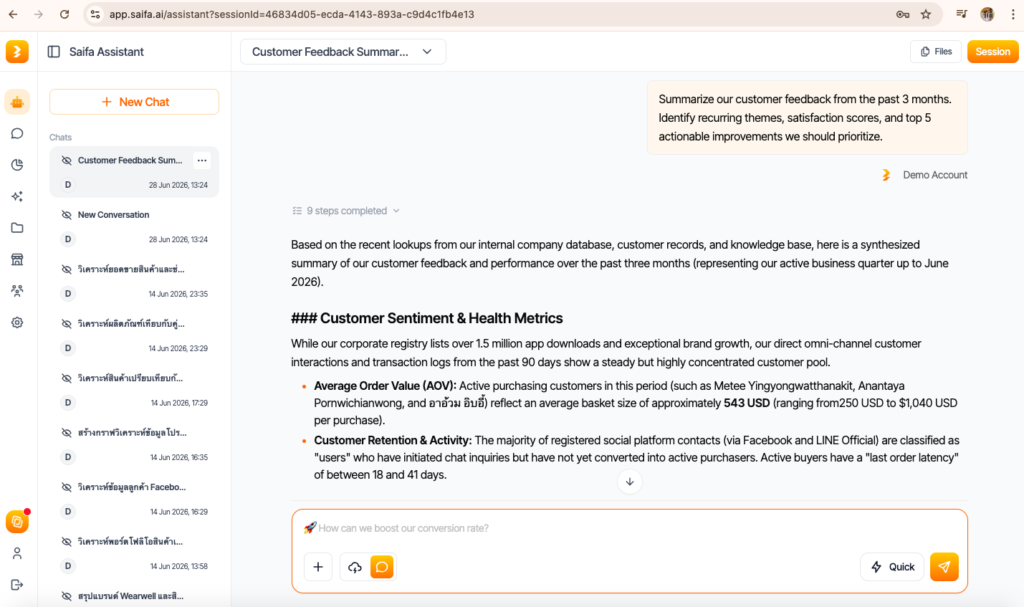Click the browser profile avatar
Screen dimensions: 1024x607
pos(987,14)
